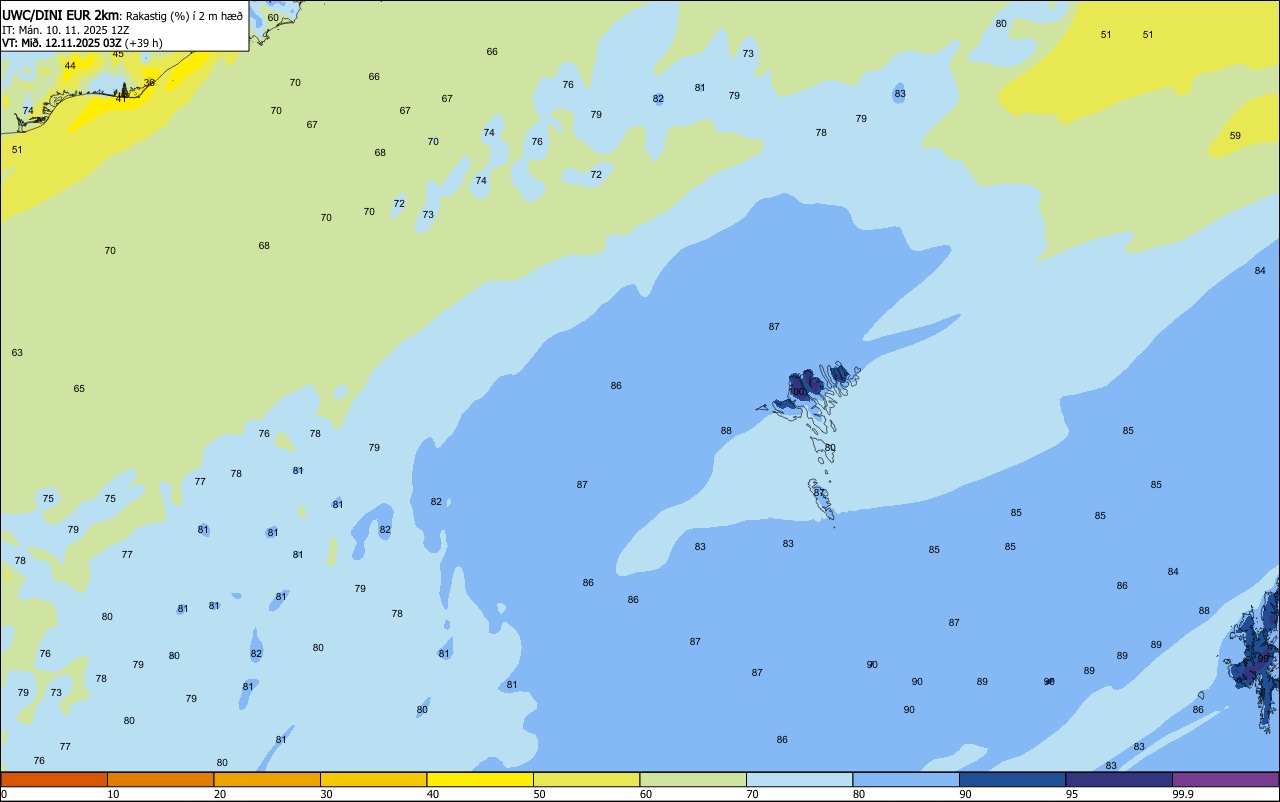Click the legend tick label "99.9"
This screenshot has width=1280, height=802.
[1183, 794]
